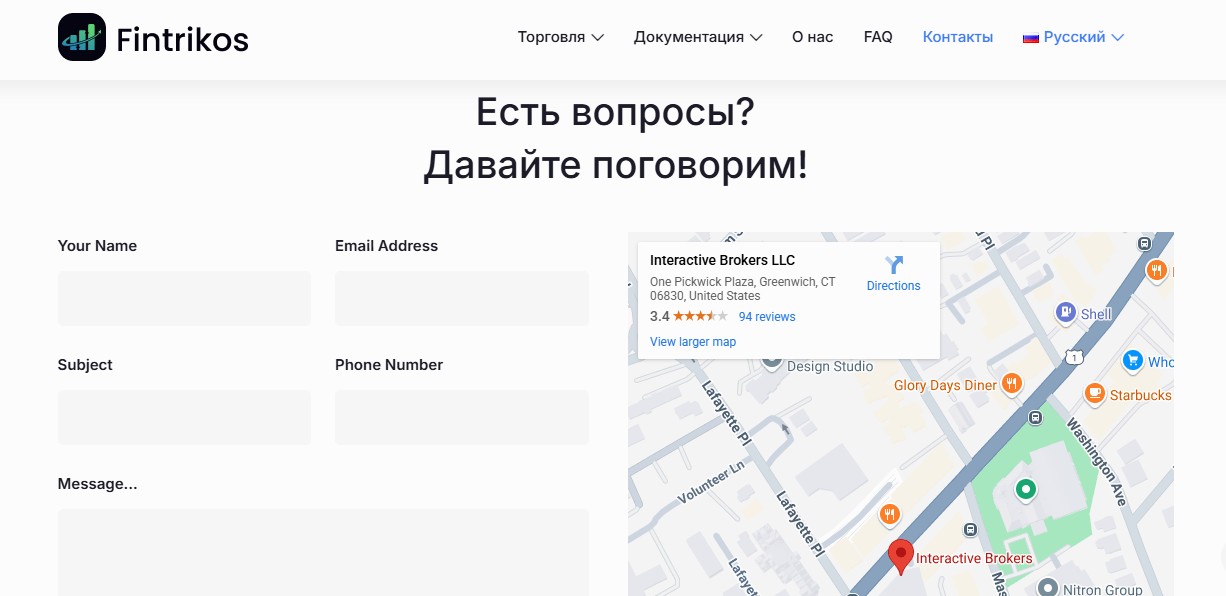Viewport: 1226px width, 596px height.
Task: Click the One Pickwick Plaza address text
Action: (x=743, y=289)
